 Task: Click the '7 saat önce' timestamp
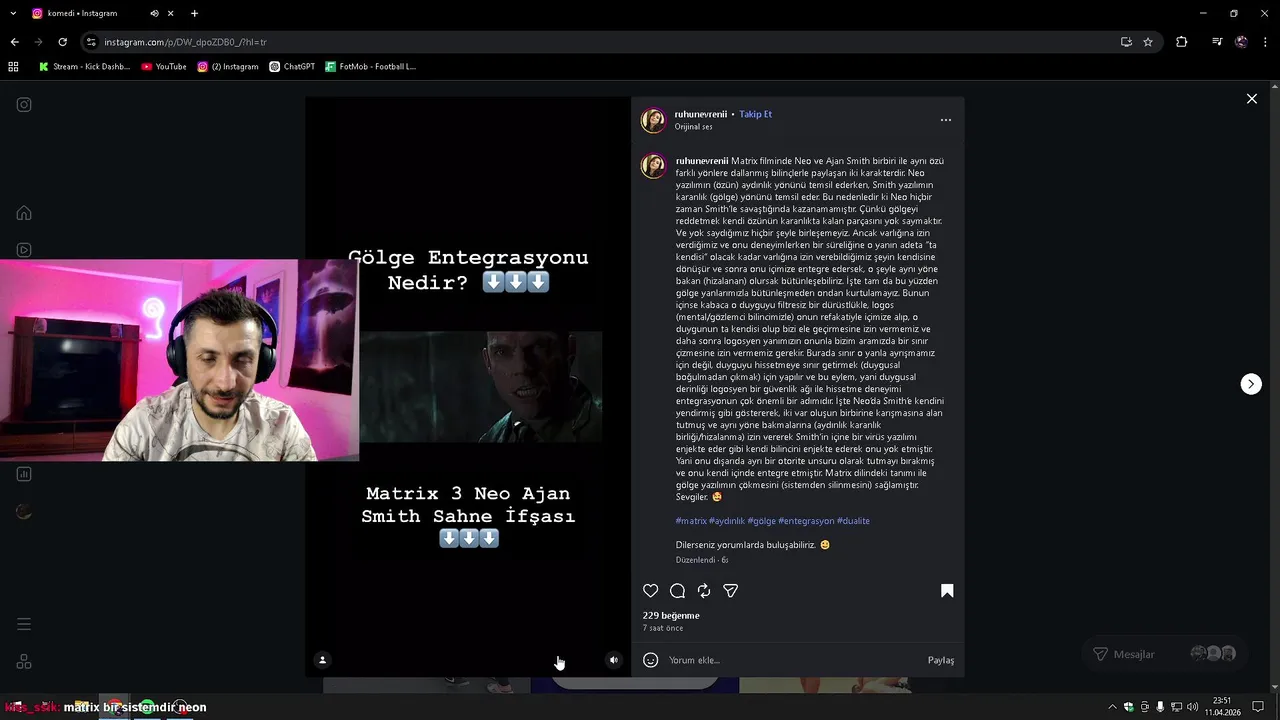(x=663, y=628)
